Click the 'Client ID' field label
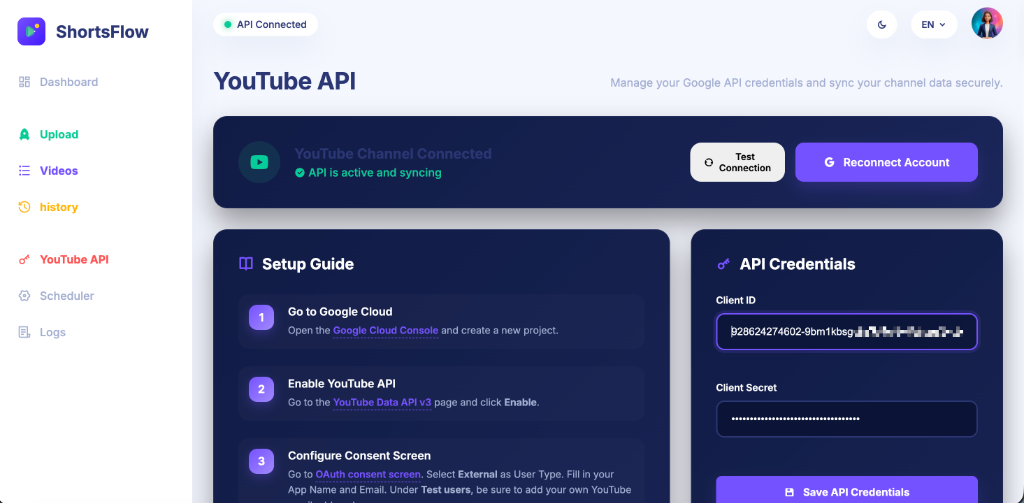Image resolution: width=1024 pixels, height=503 pixels. 735,300
